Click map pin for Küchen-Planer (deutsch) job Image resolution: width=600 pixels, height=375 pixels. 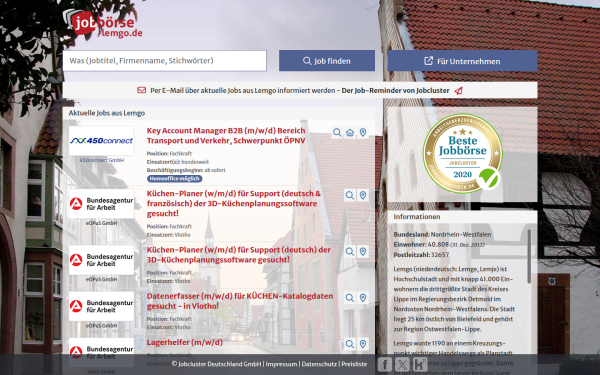pyautogui.click(x=363, y=251)
